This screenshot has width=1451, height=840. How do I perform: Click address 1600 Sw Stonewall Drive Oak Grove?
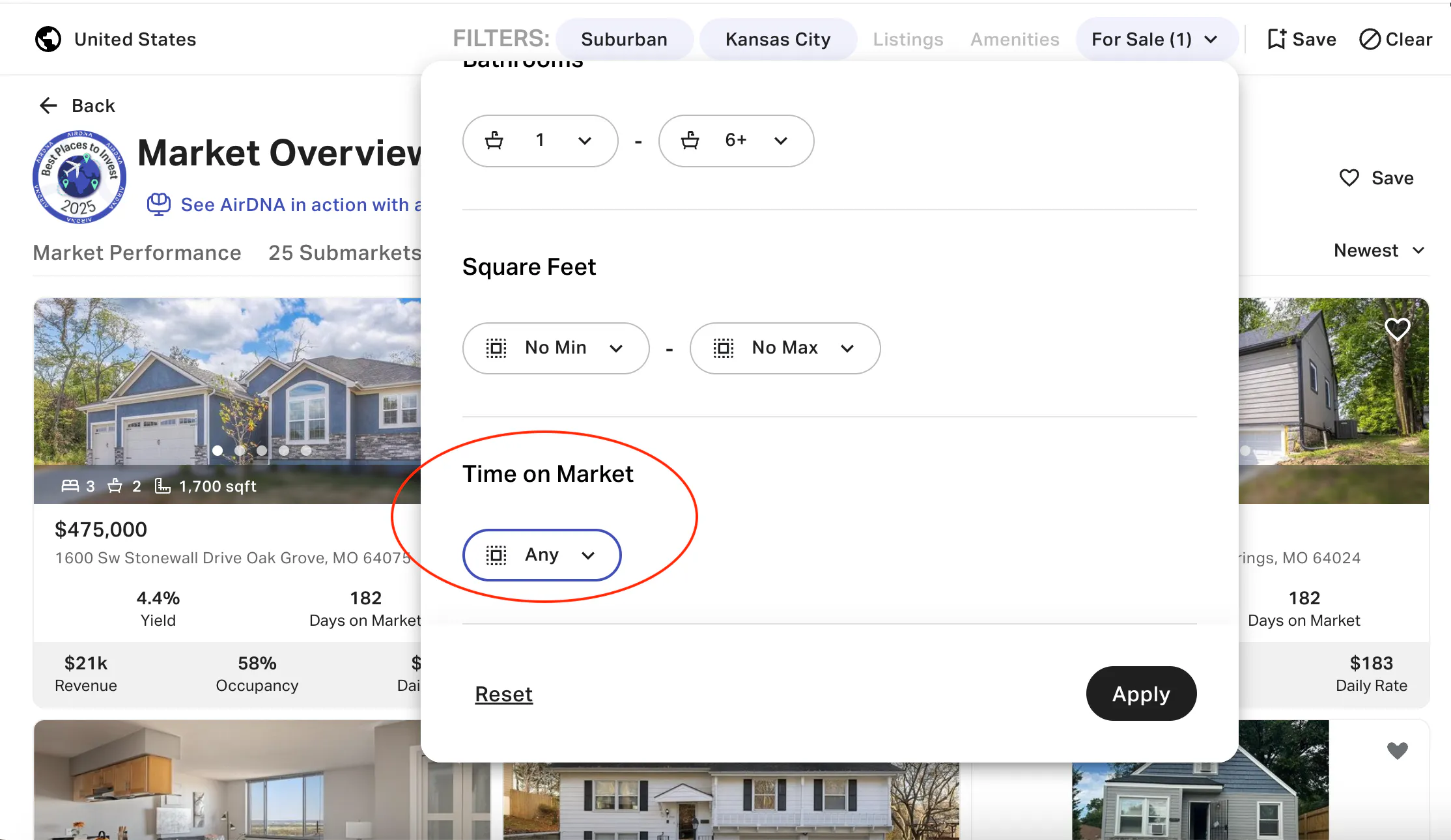click(232, 558)
